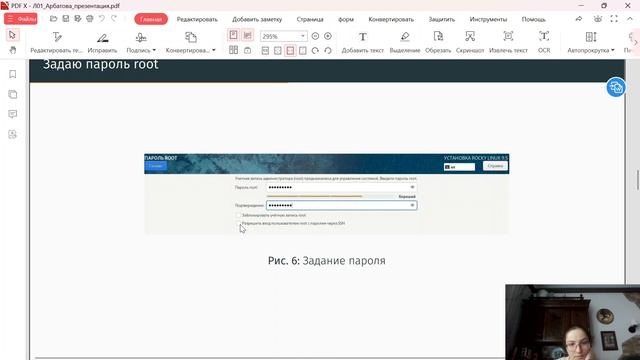The width and height of the screenshot is (640, 360).
Task: Undo the last action
Action: coord(102,19)
